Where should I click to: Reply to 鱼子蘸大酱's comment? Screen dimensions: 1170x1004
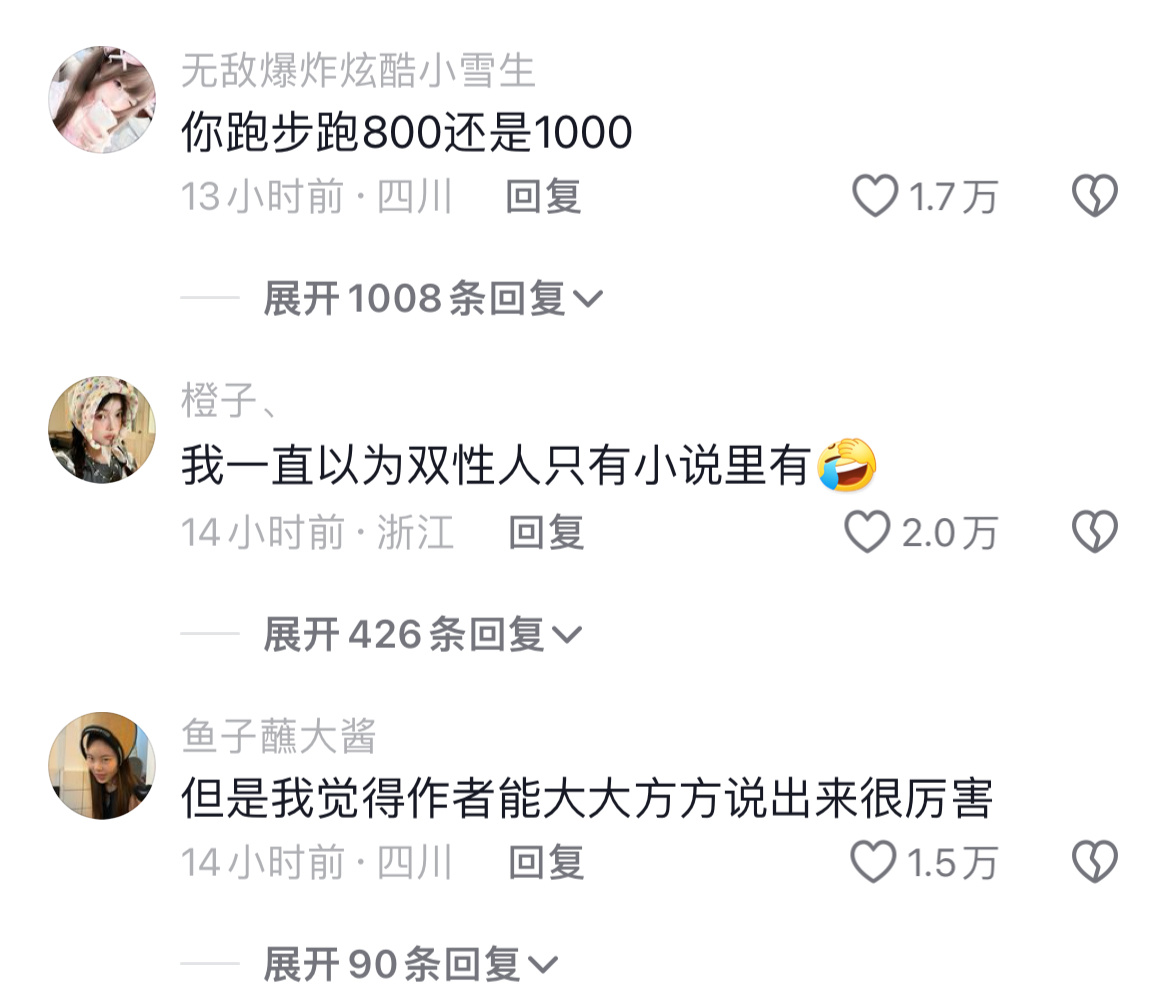[x=545, y=862]
